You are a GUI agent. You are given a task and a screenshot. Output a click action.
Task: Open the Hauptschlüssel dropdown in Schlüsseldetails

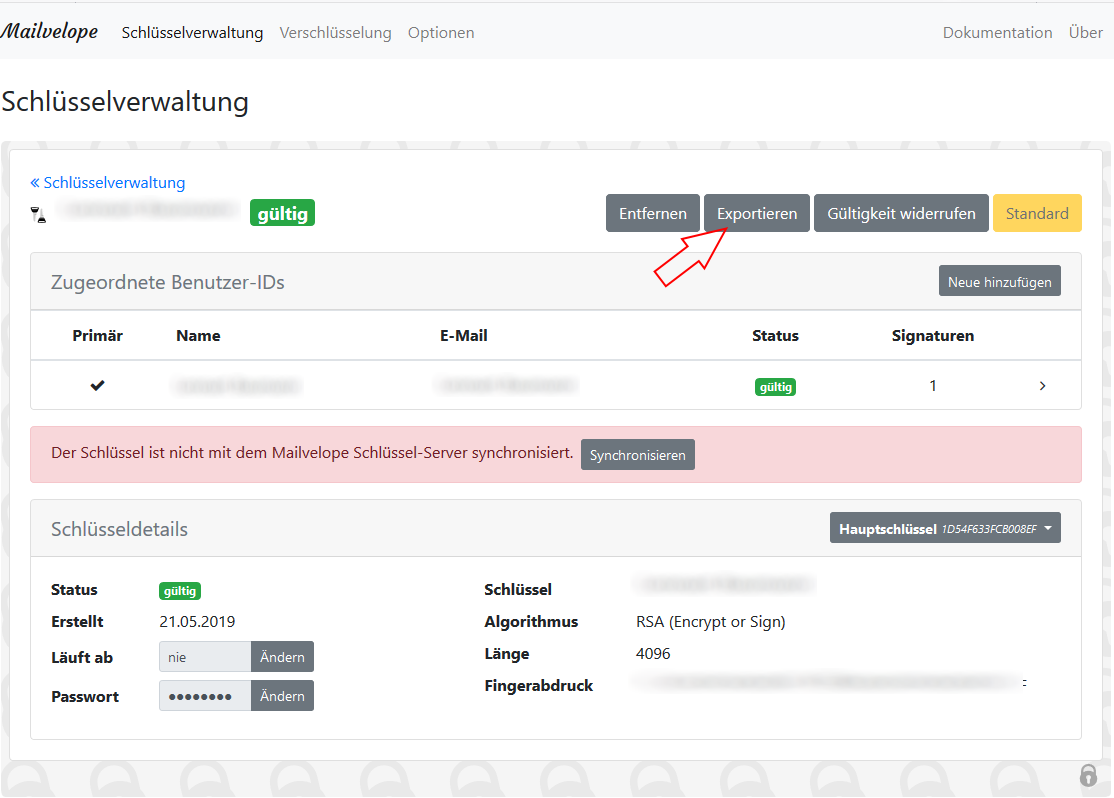click(x=944, y=527)
